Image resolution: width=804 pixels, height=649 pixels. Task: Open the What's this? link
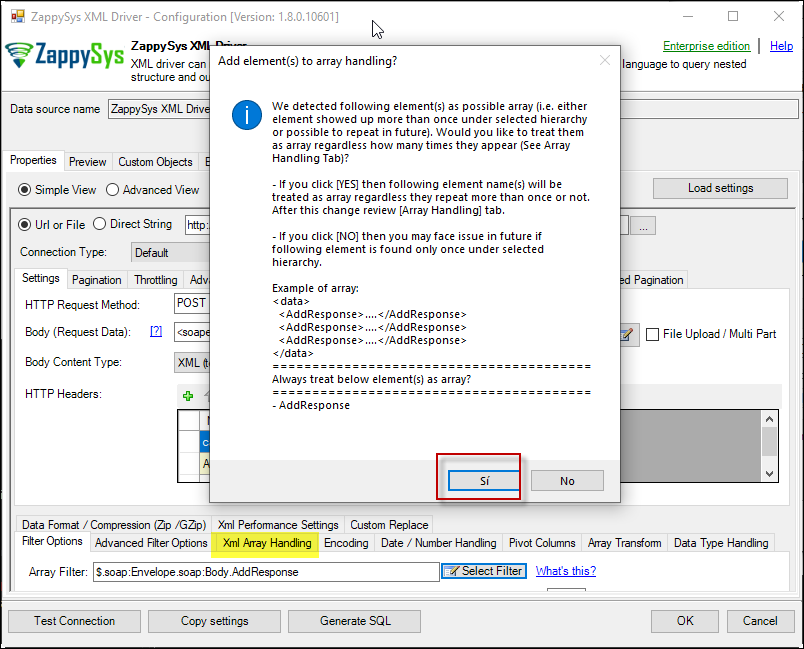point(566,571)
